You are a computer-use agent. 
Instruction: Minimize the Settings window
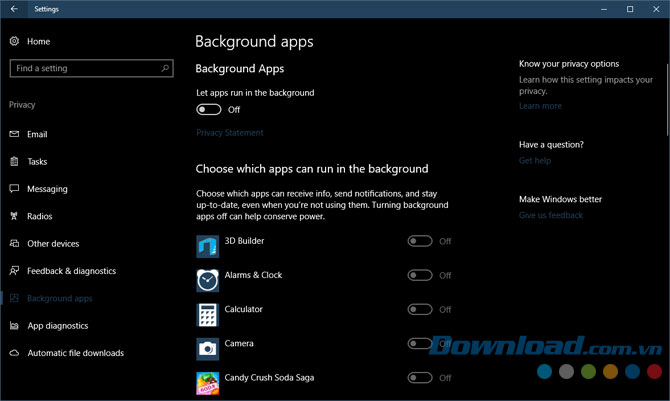[604, 9]
